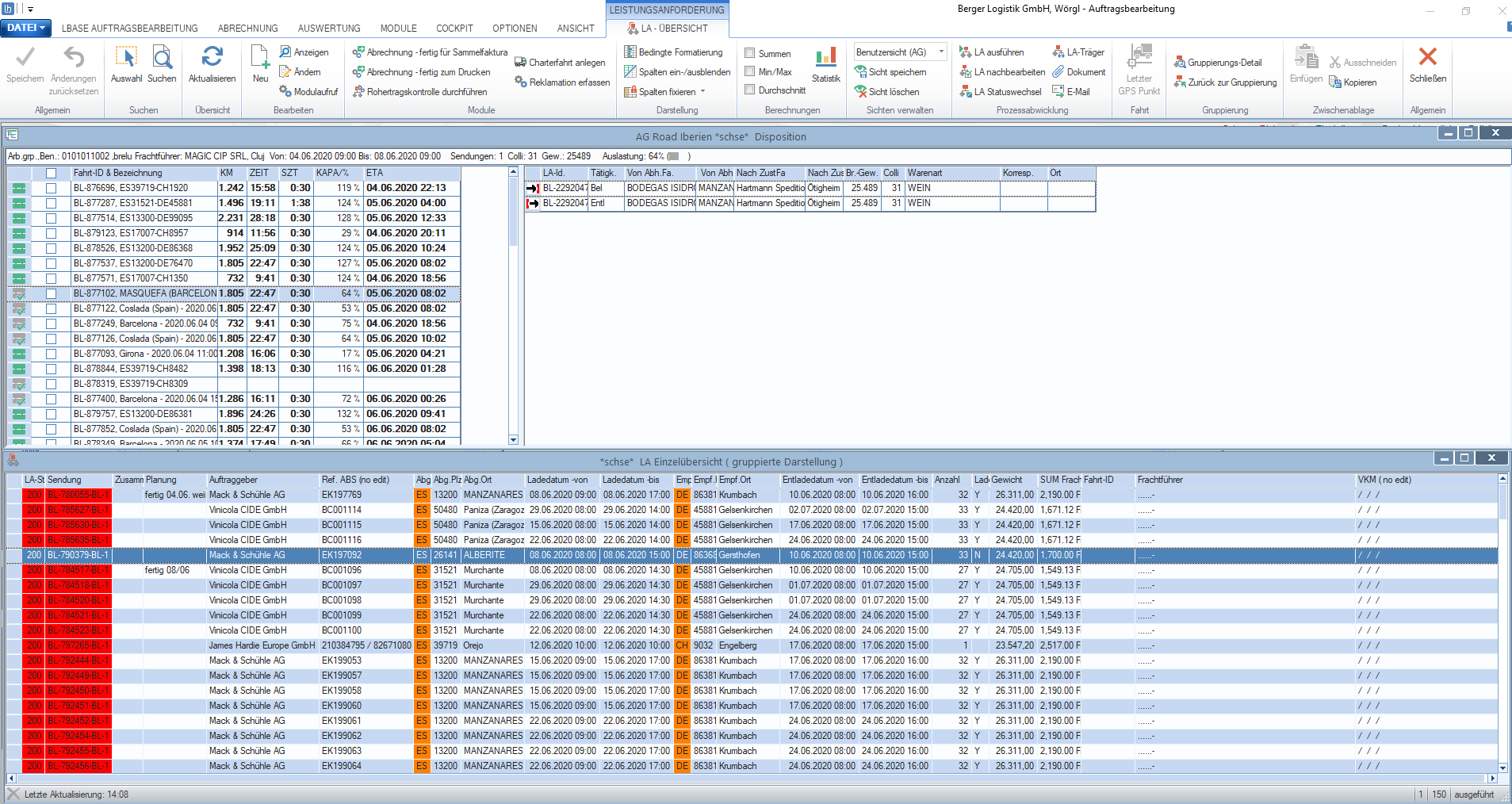Click the orange Auslastung 64% bar
Viewport: 1512px width, 804px height.
coord(673,156)
